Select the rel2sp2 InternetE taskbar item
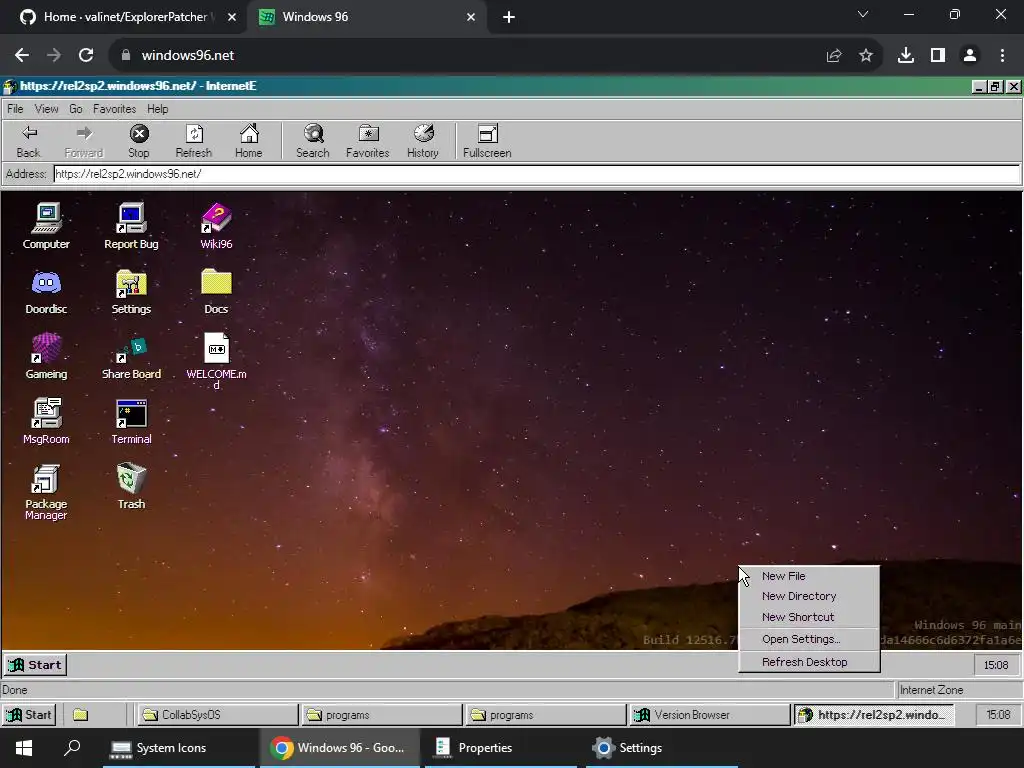The image size is (1024, 768). click(874, 715)
